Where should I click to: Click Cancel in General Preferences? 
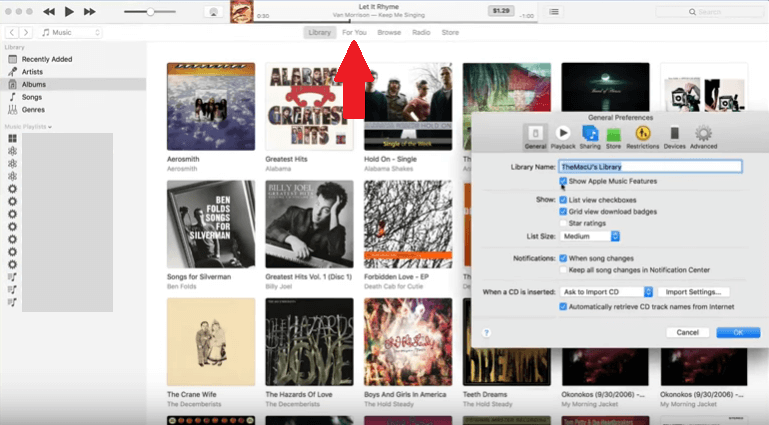point(688,332)
